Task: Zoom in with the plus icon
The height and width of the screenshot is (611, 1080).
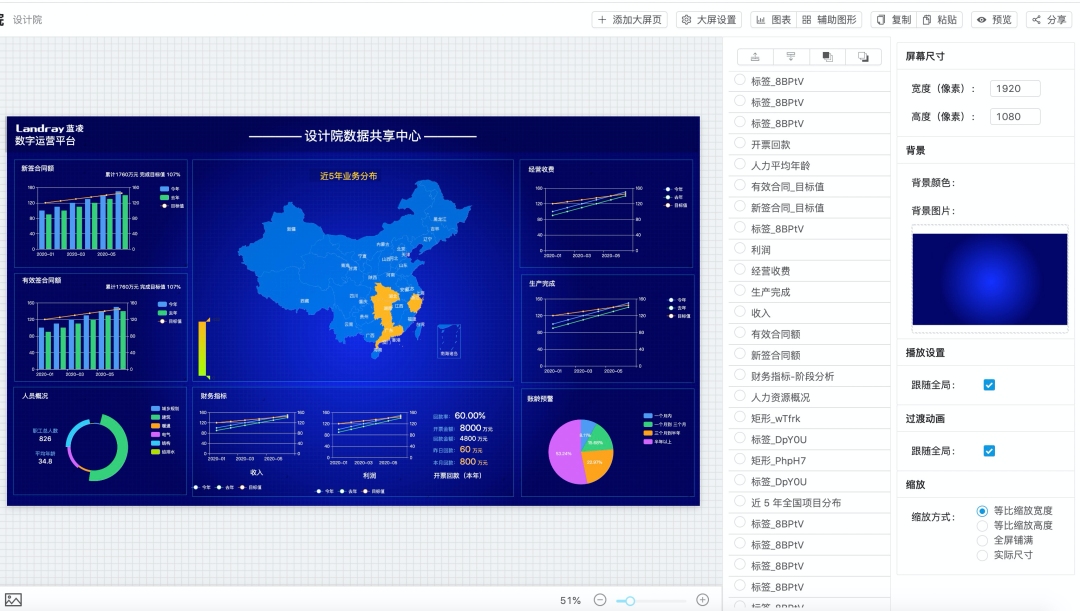Action: pos(703,600)
